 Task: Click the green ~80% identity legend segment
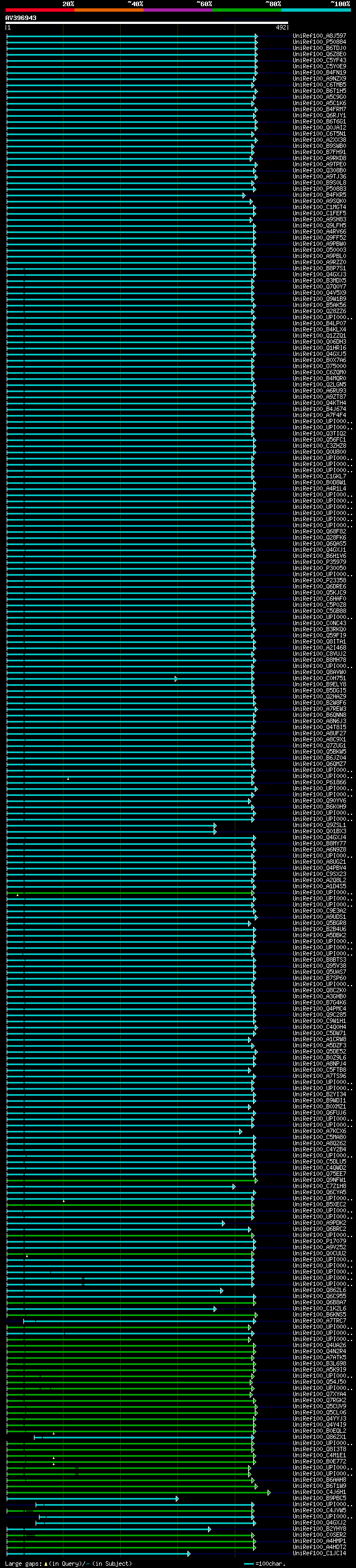pos(246,11)
